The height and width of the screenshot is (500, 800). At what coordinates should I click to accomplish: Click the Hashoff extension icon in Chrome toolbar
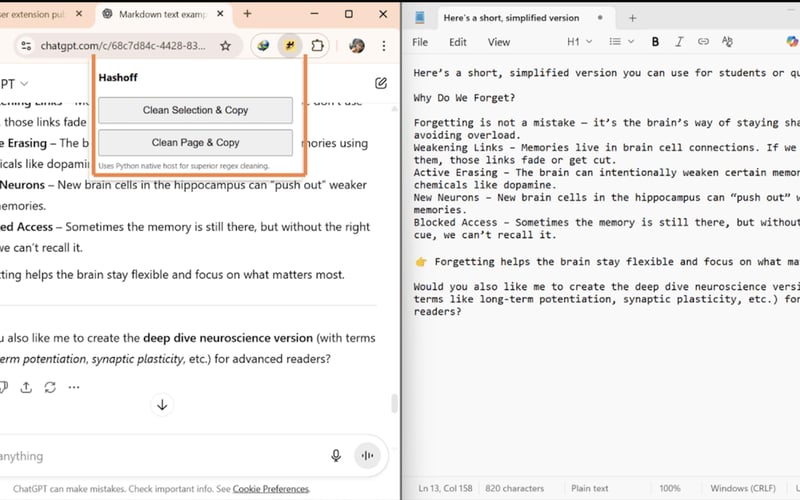(290, 45)
